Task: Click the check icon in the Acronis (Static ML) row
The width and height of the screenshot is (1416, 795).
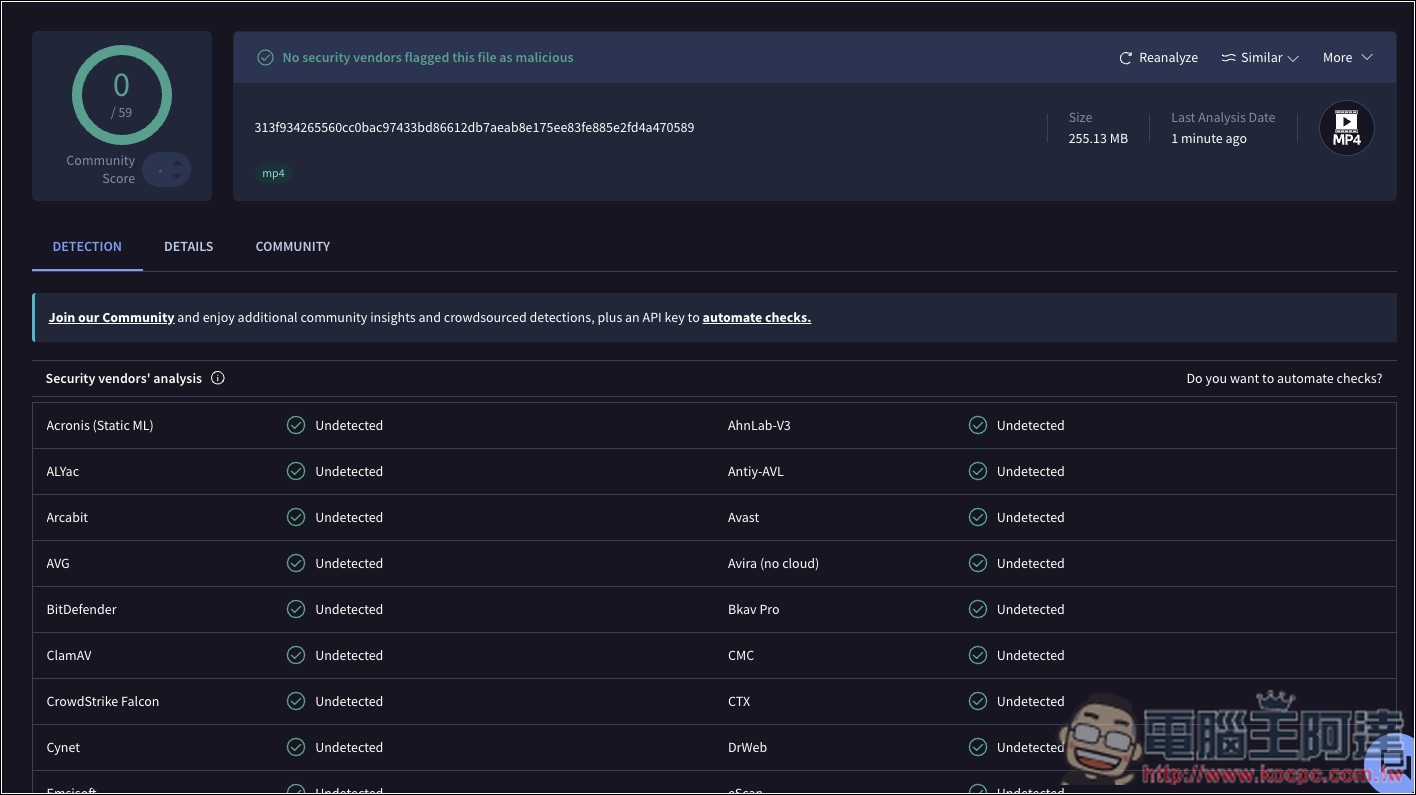Action: 296,425
